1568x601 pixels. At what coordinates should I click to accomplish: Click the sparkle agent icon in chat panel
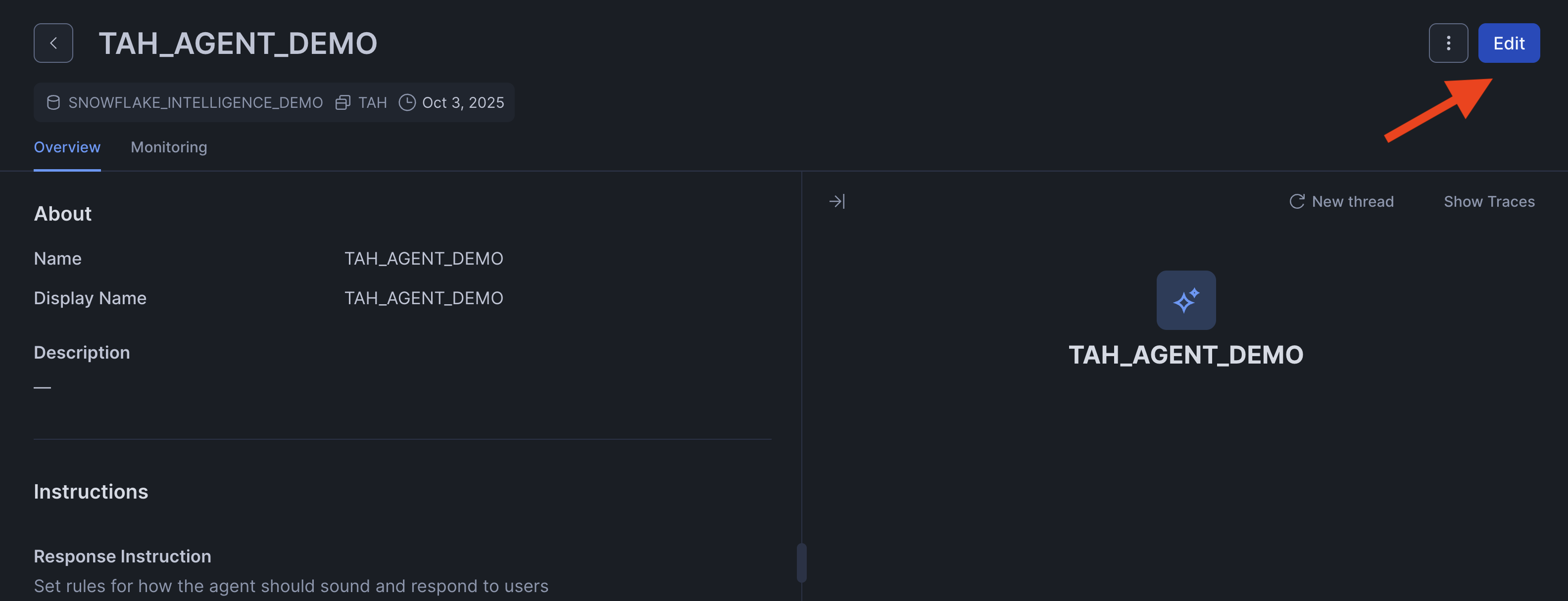point(1186,301)
